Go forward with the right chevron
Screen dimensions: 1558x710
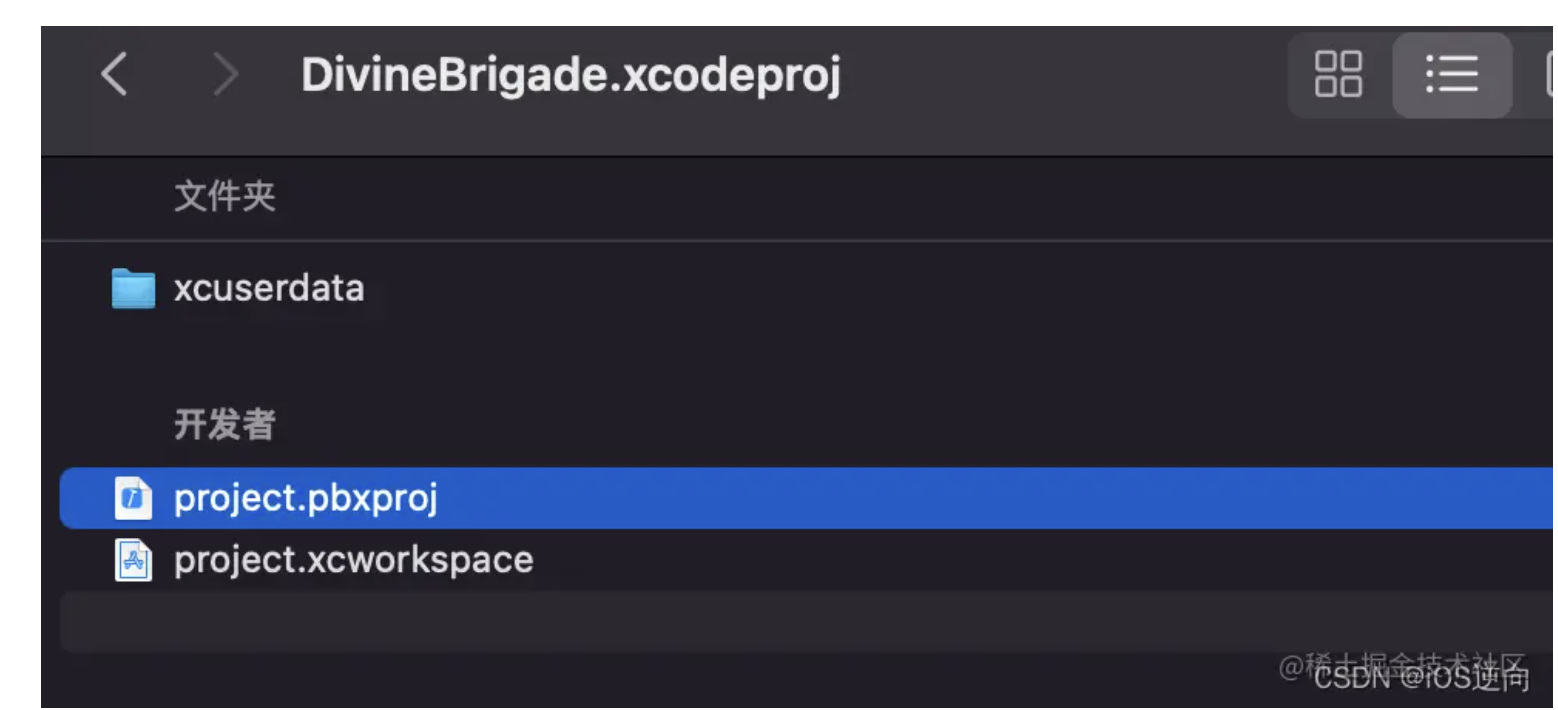tap(227, 75)
